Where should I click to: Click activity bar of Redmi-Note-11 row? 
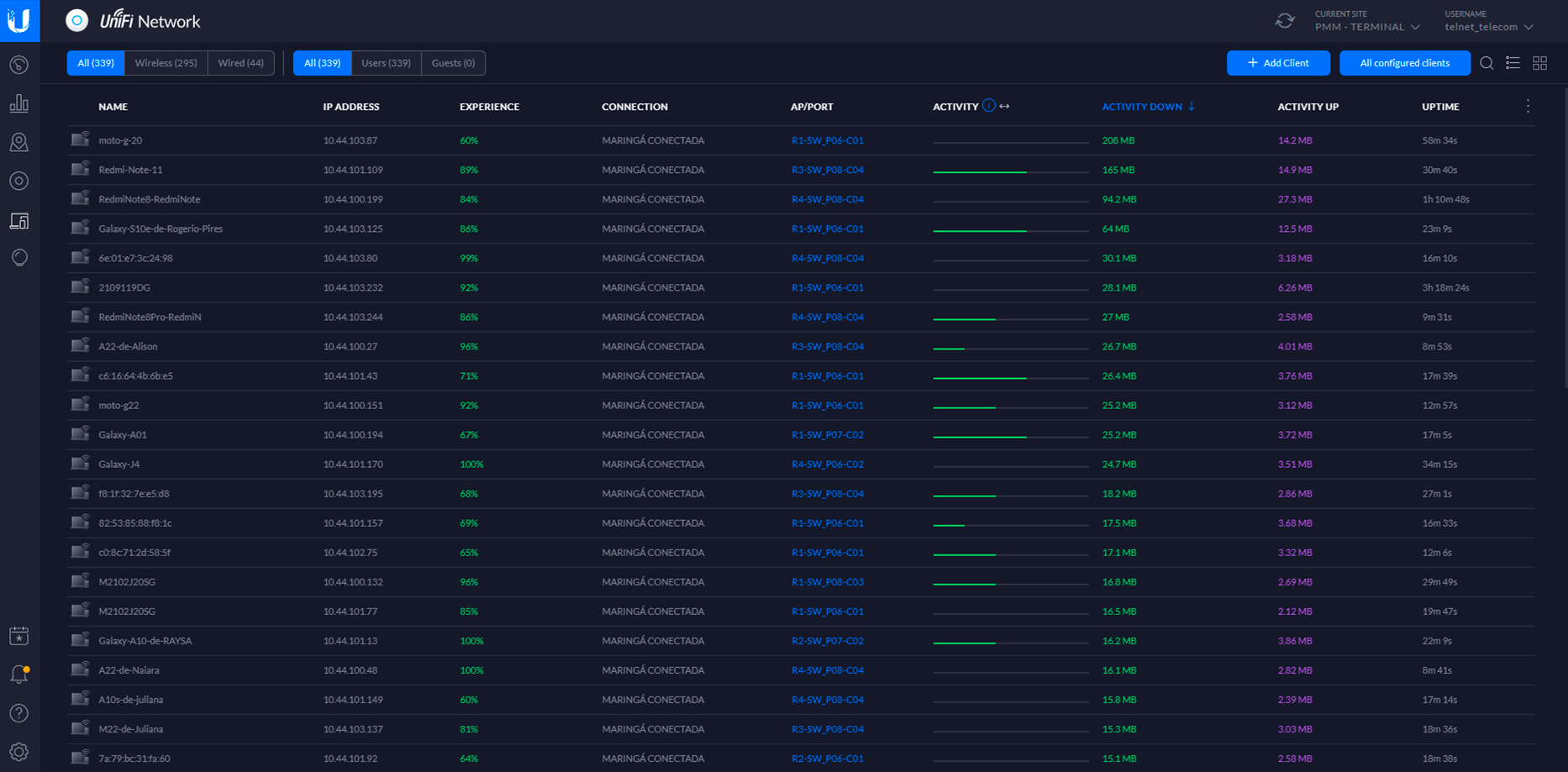coord(1010,171)
